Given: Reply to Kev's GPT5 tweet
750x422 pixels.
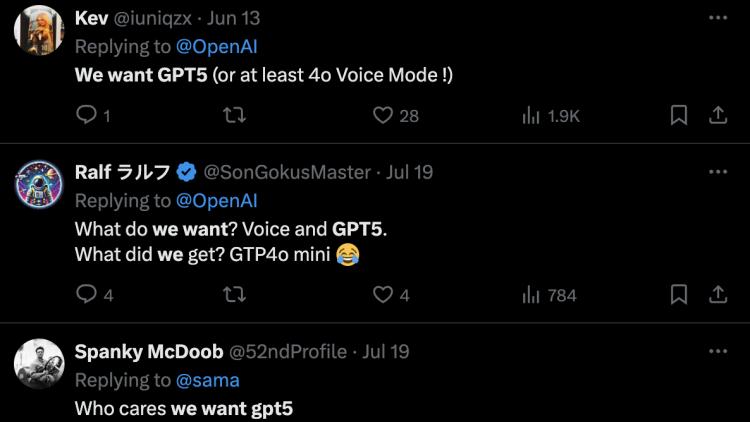Looking at the screenshot, I should click(x=87, y=116).
